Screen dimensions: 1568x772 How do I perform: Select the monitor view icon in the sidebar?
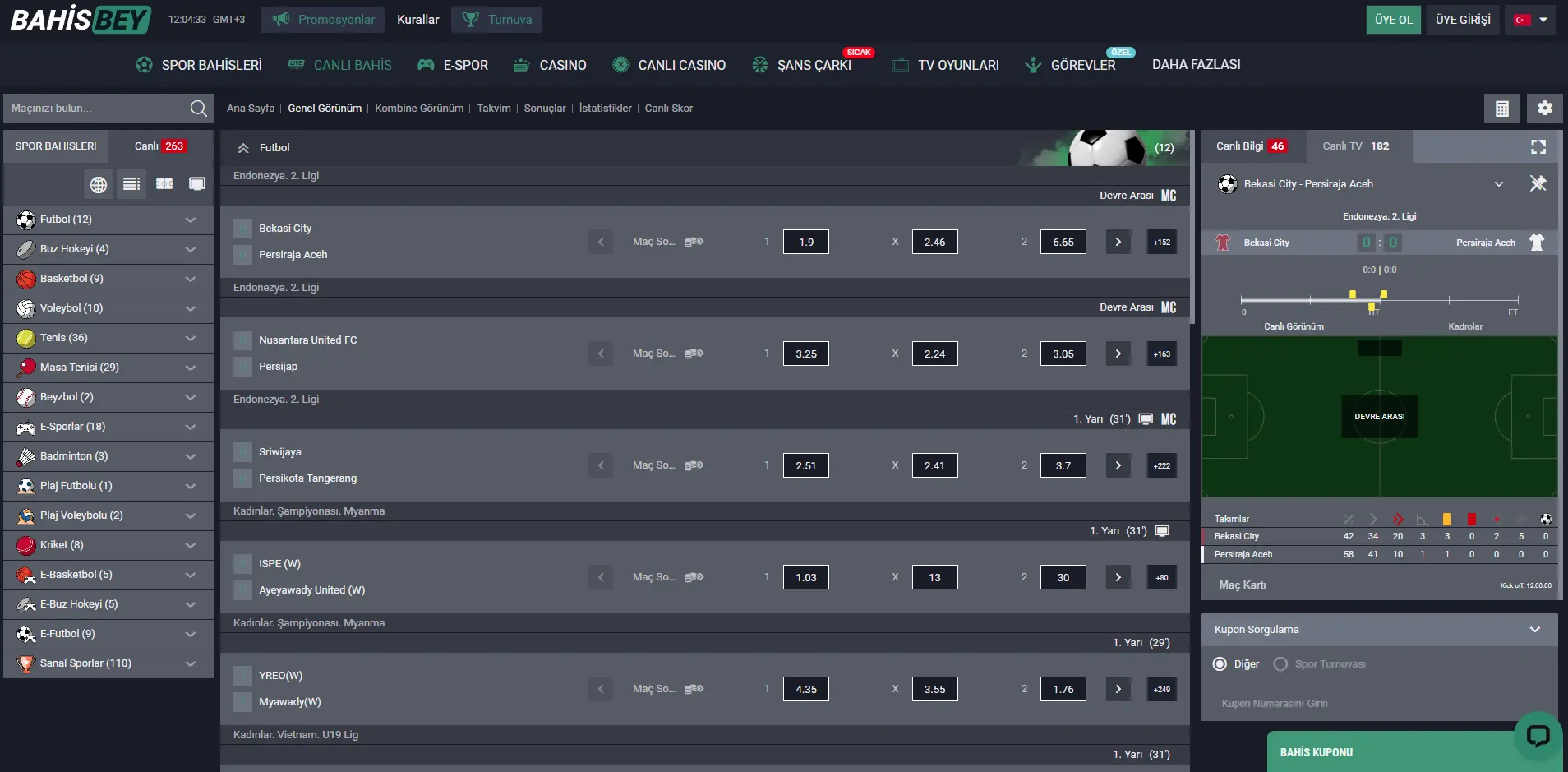pos(197,184)
